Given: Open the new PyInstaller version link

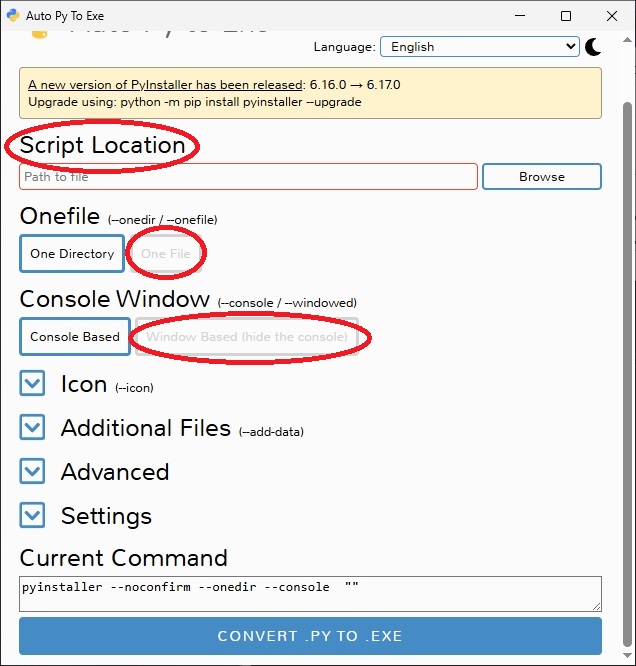Looking at the screenshot, I should pyautogui.click(x=165, y=85).
